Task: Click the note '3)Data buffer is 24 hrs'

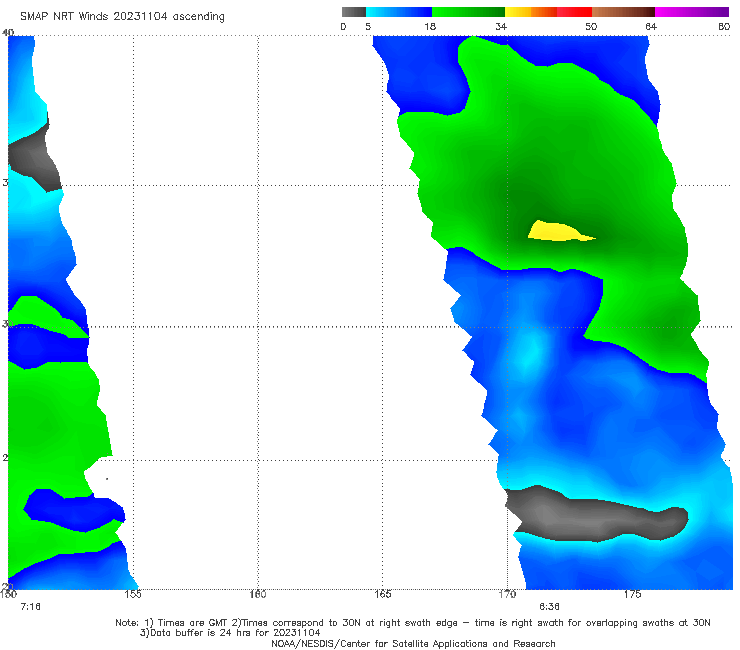Action: [x=230, y=633]
